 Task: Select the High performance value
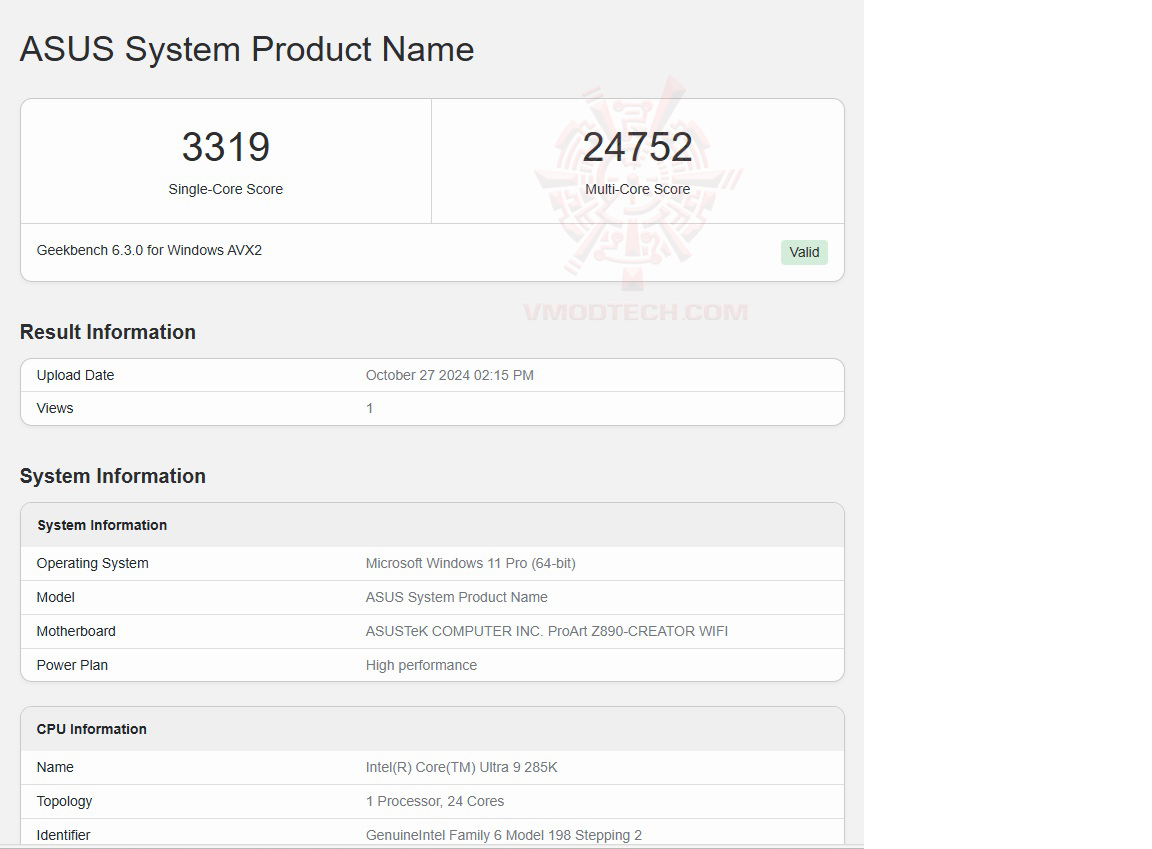(422, 665)
